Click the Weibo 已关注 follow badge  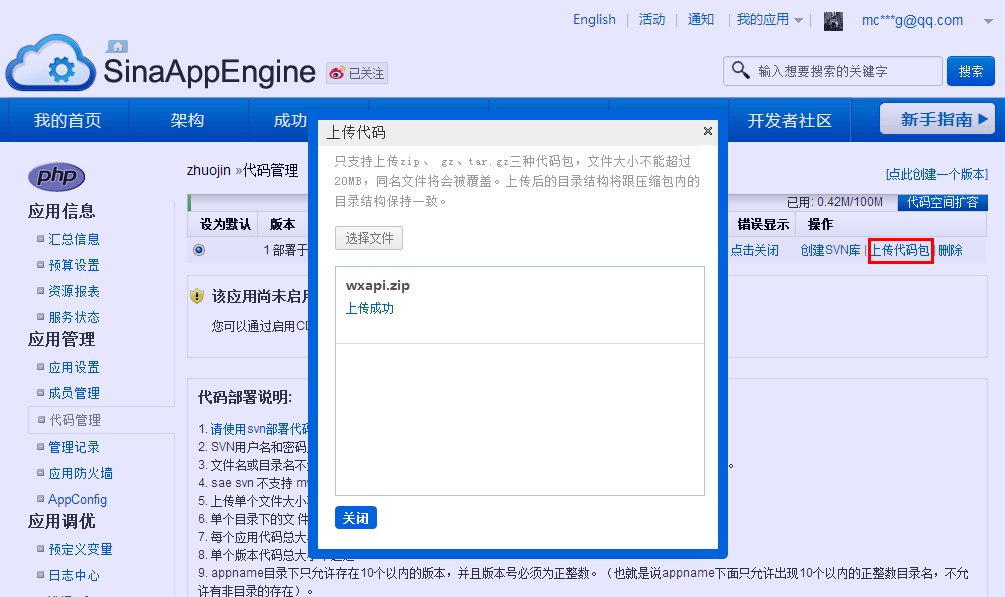pos(357,73)
